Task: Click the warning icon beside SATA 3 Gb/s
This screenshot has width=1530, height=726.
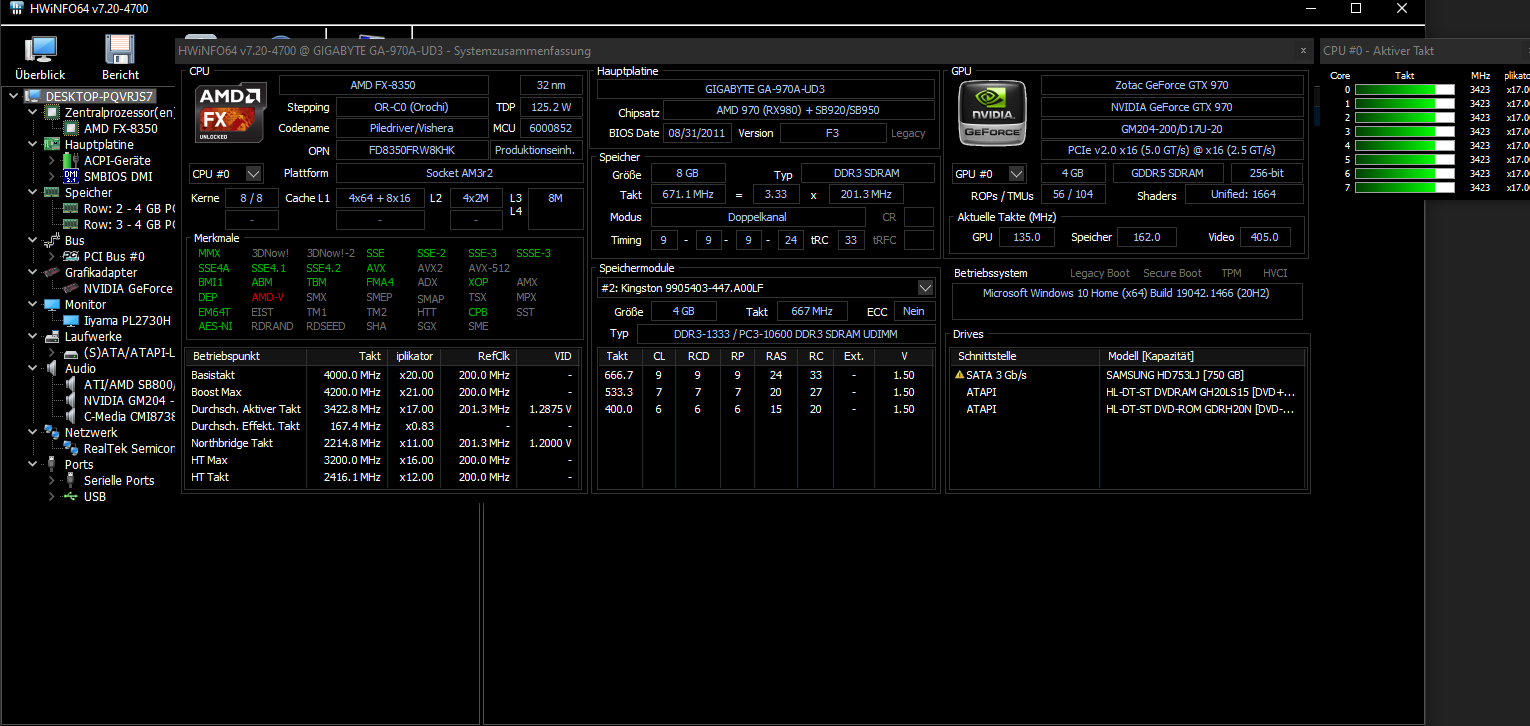Action: pyautogui.click(x=960, y=375)
